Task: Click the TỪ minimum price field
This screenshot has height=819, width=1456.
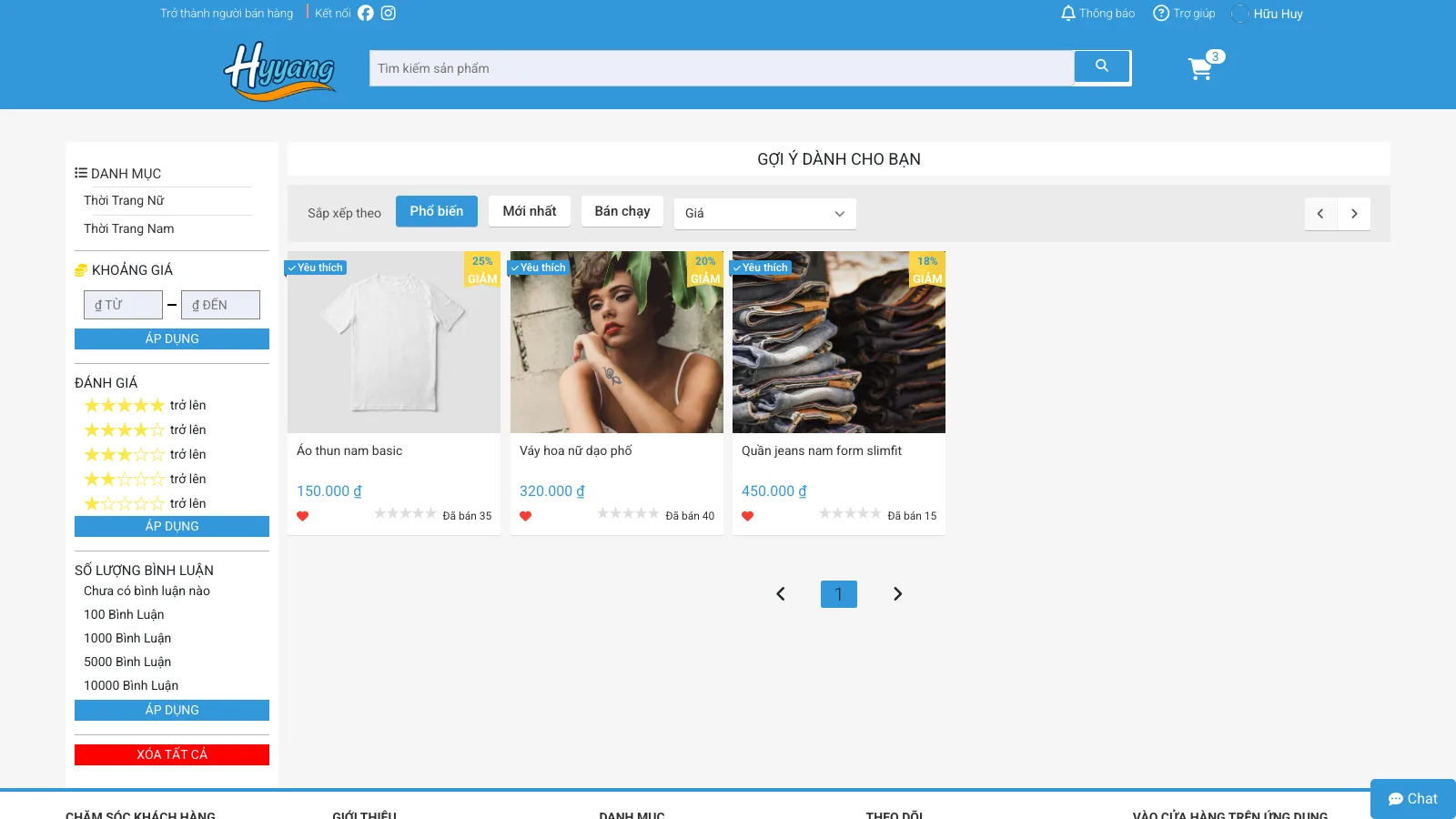Action: [x=123, y=305]
